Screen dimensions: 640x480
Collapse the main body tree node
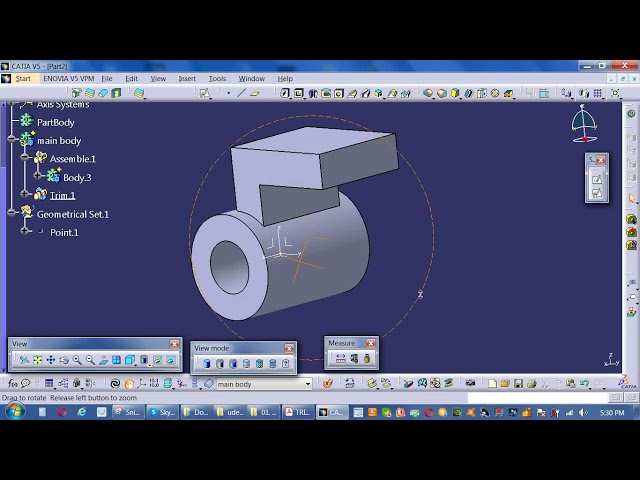pyautogui.click(x=13, y=141)
